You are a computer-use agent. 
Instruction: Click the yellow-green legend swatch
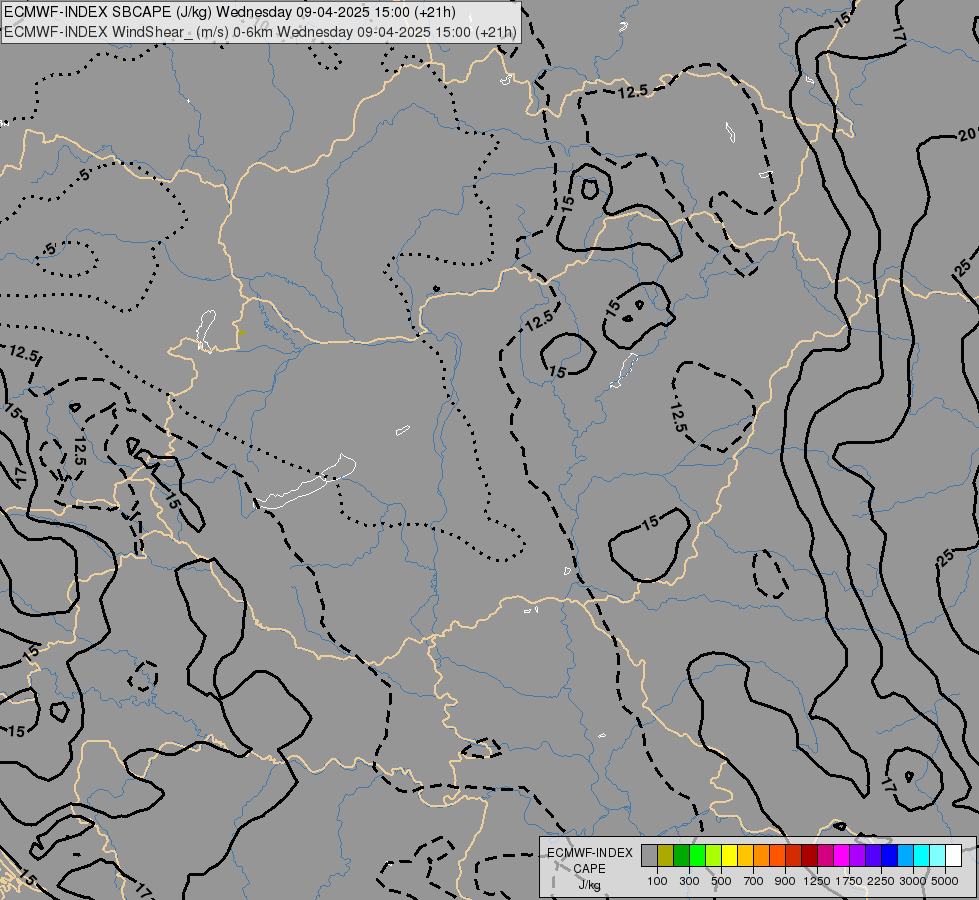click(x=714, y=856)
